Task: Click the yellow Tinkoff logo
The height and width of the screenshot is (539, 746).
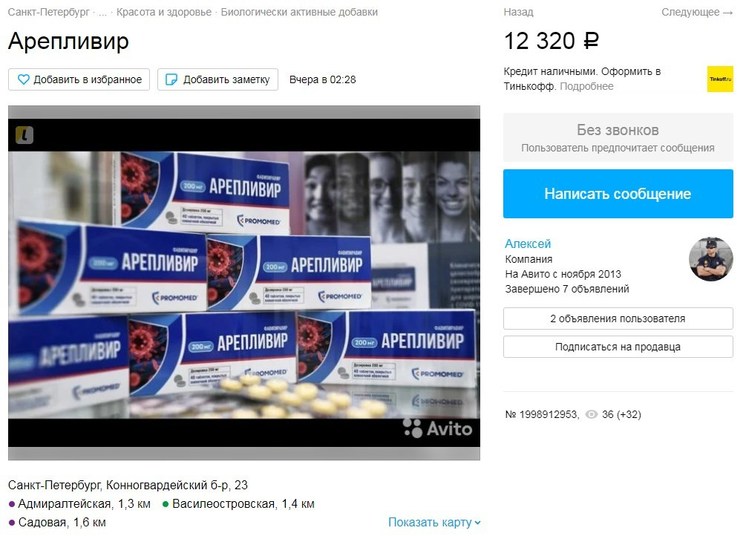Action: point(720,79)
